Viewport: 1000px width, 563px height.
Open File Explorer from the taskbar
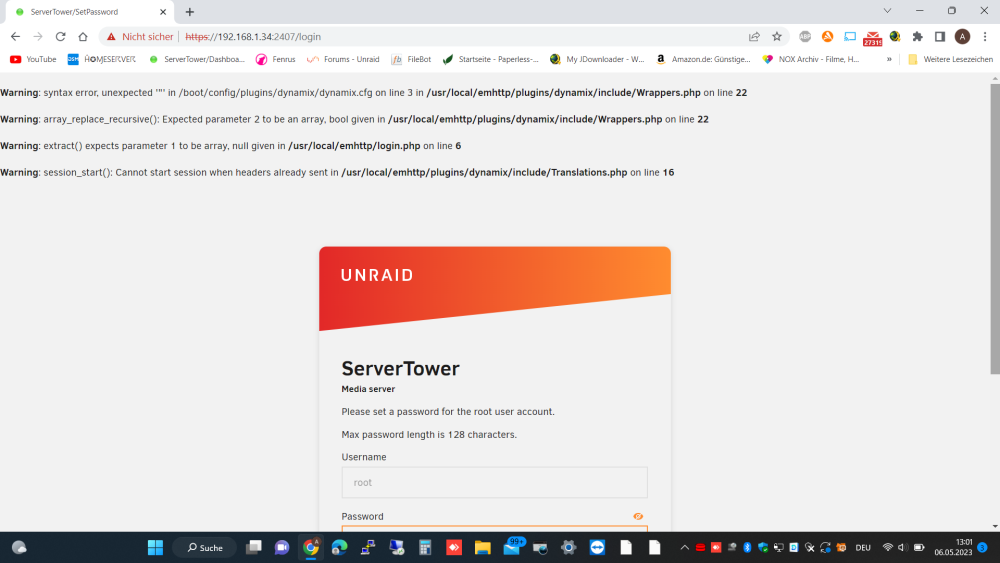pyautogui.click(x=483, y=548)
